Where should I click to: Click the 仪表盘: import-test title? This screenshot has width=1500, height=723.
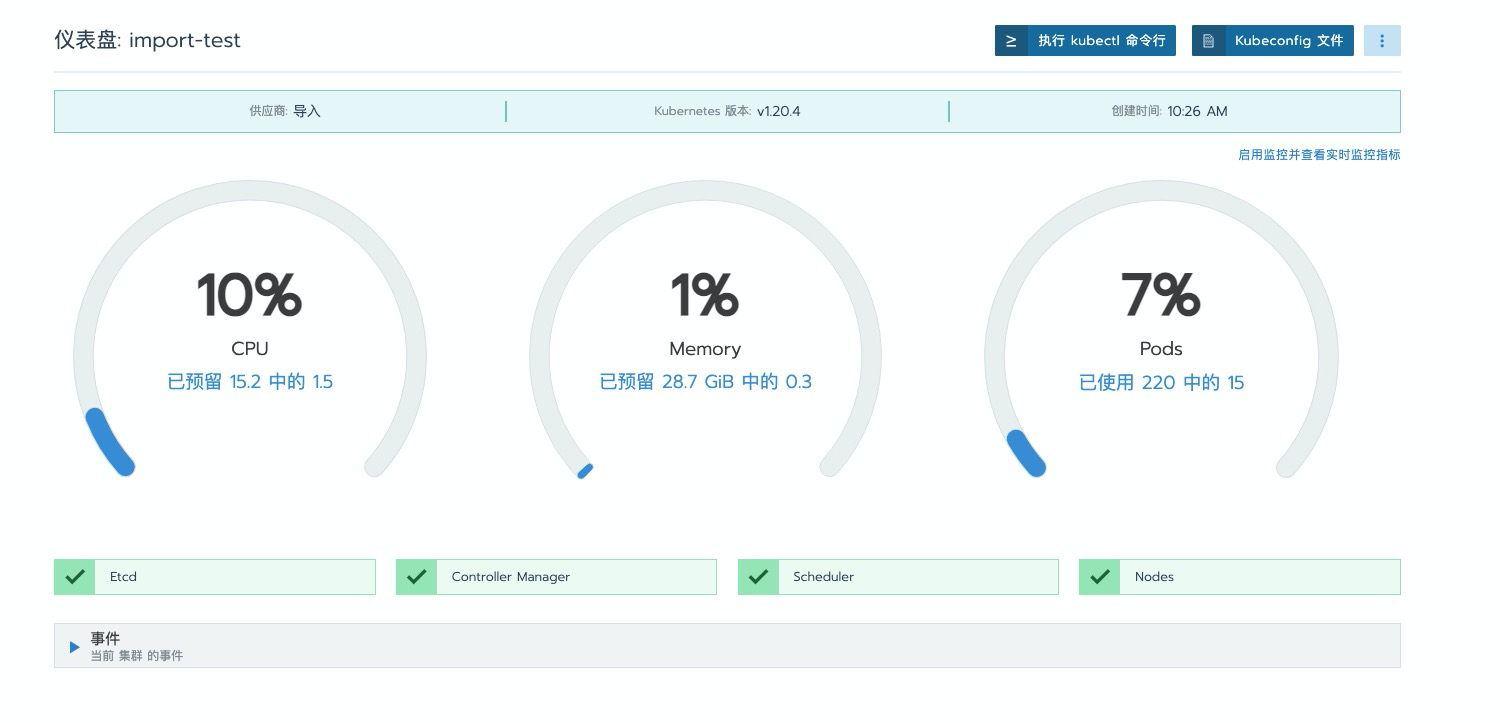pos(148,41)
